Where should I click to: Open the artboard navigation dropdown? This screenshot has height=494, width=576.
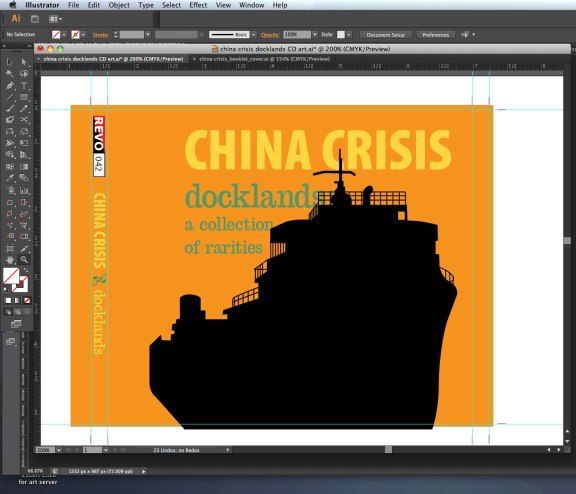click(x=106, y=450)
